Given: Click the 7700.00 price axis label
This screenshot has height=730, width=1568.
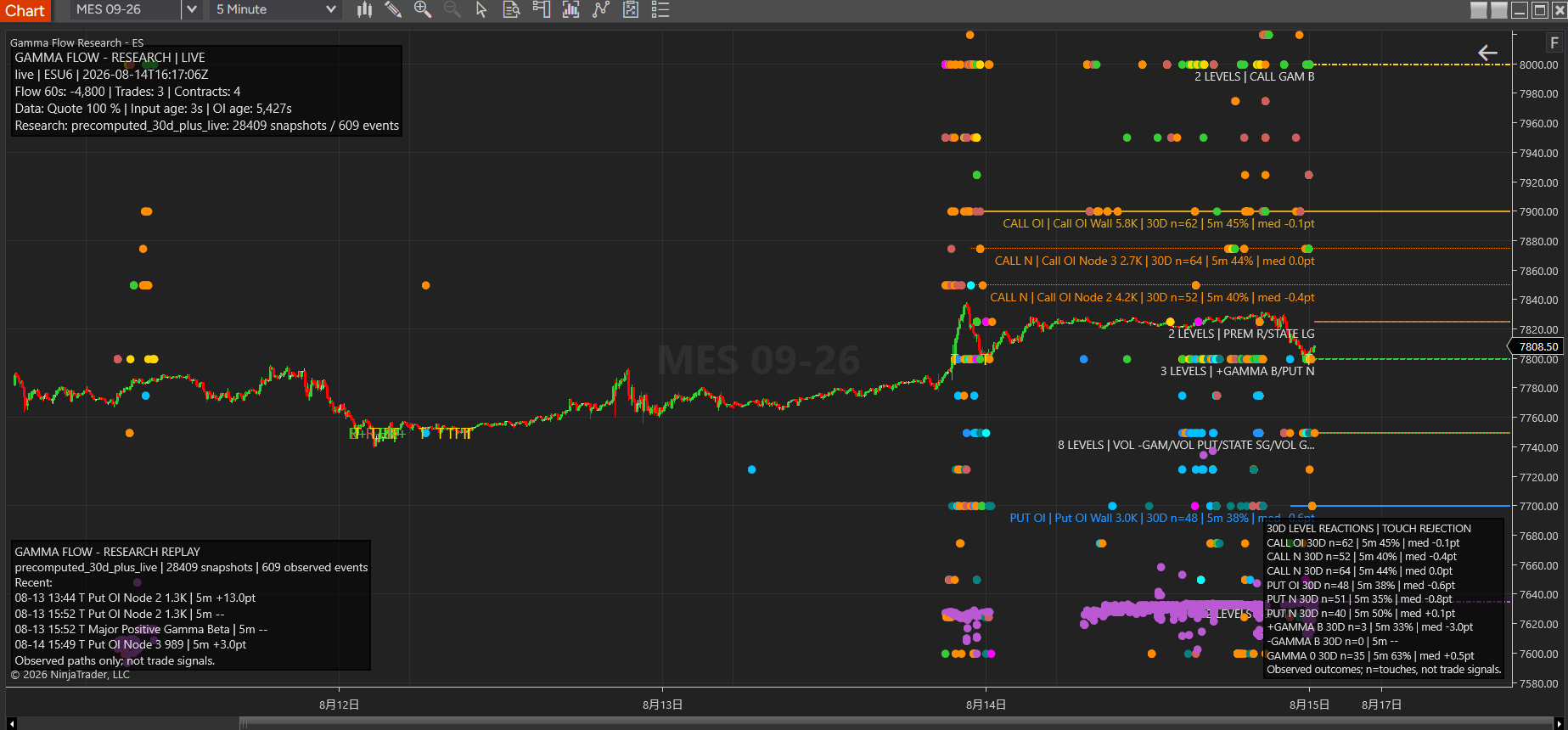Looking at the screenshot, I should pos(1538,506).
